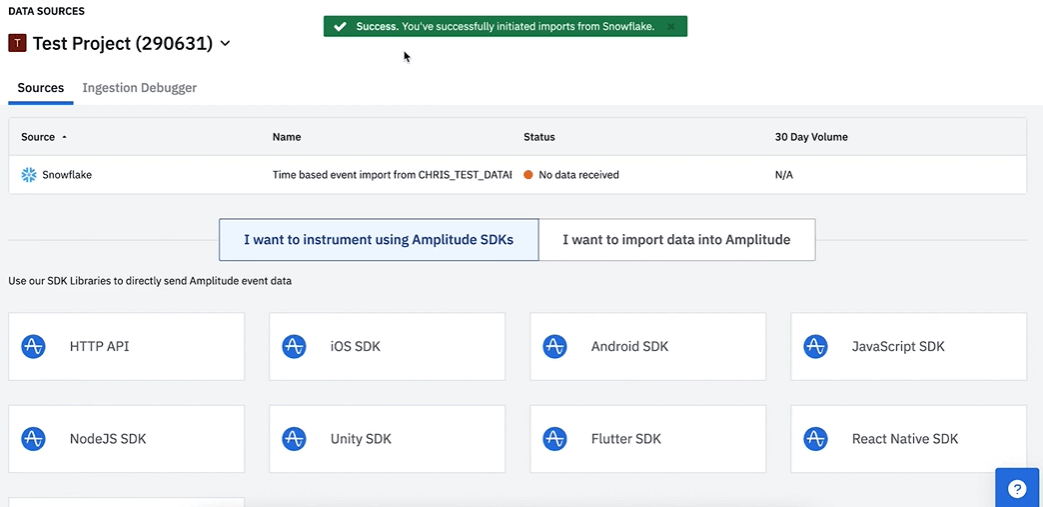
Task: Click the 30 Day Volume column header
Action: (811, 137)
